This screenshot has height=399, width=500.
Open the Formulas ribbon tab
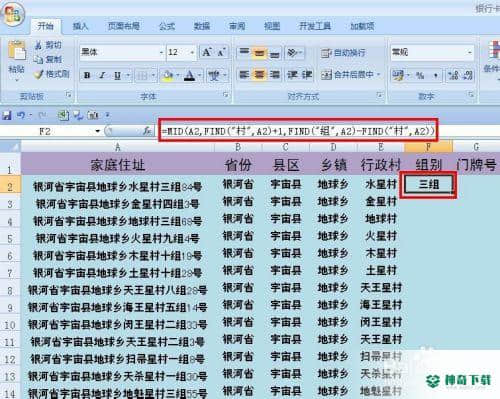167,26
